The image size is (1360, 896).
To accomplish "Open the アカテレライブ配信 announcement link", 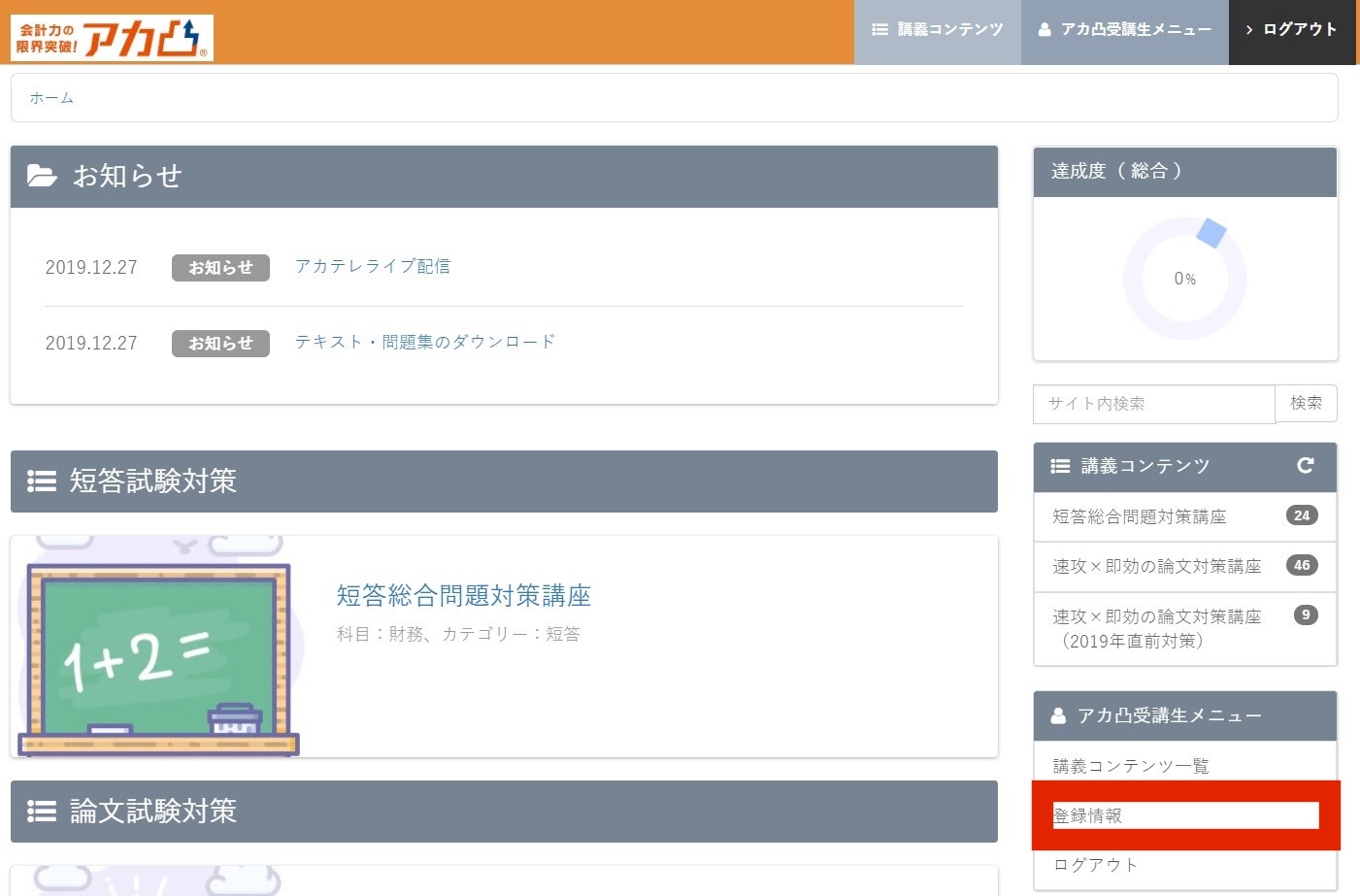I will (x=373, y=266).
